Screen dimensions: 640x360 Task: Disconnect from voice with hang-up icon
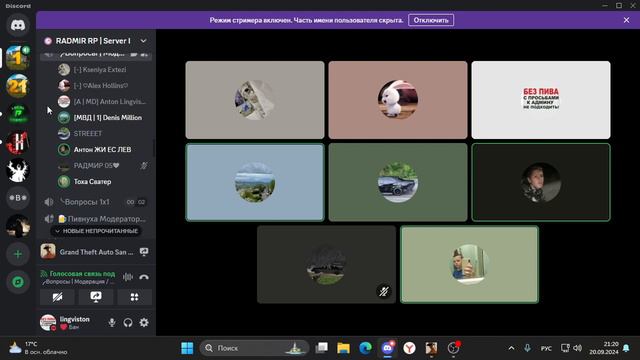144,277
